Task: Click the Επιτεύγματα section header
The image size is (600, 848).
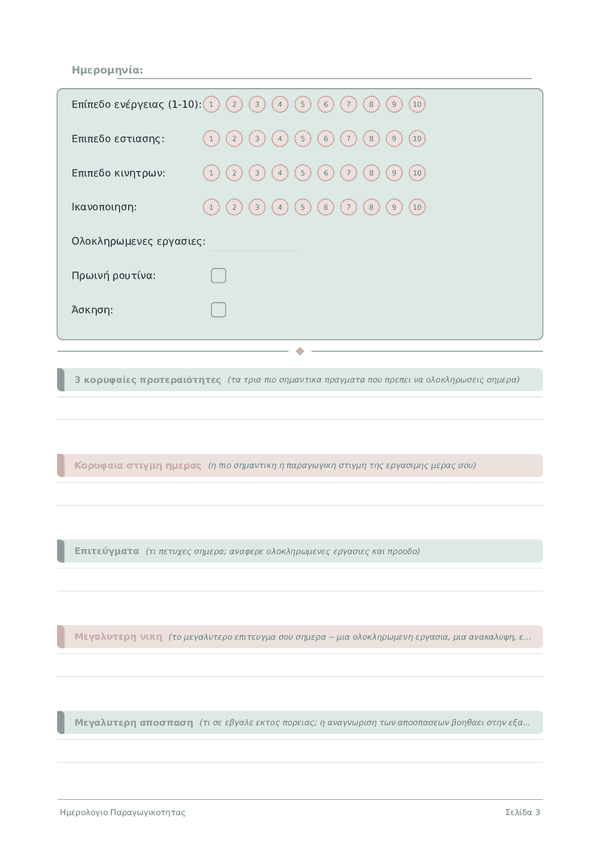Action: click(300, 551)
